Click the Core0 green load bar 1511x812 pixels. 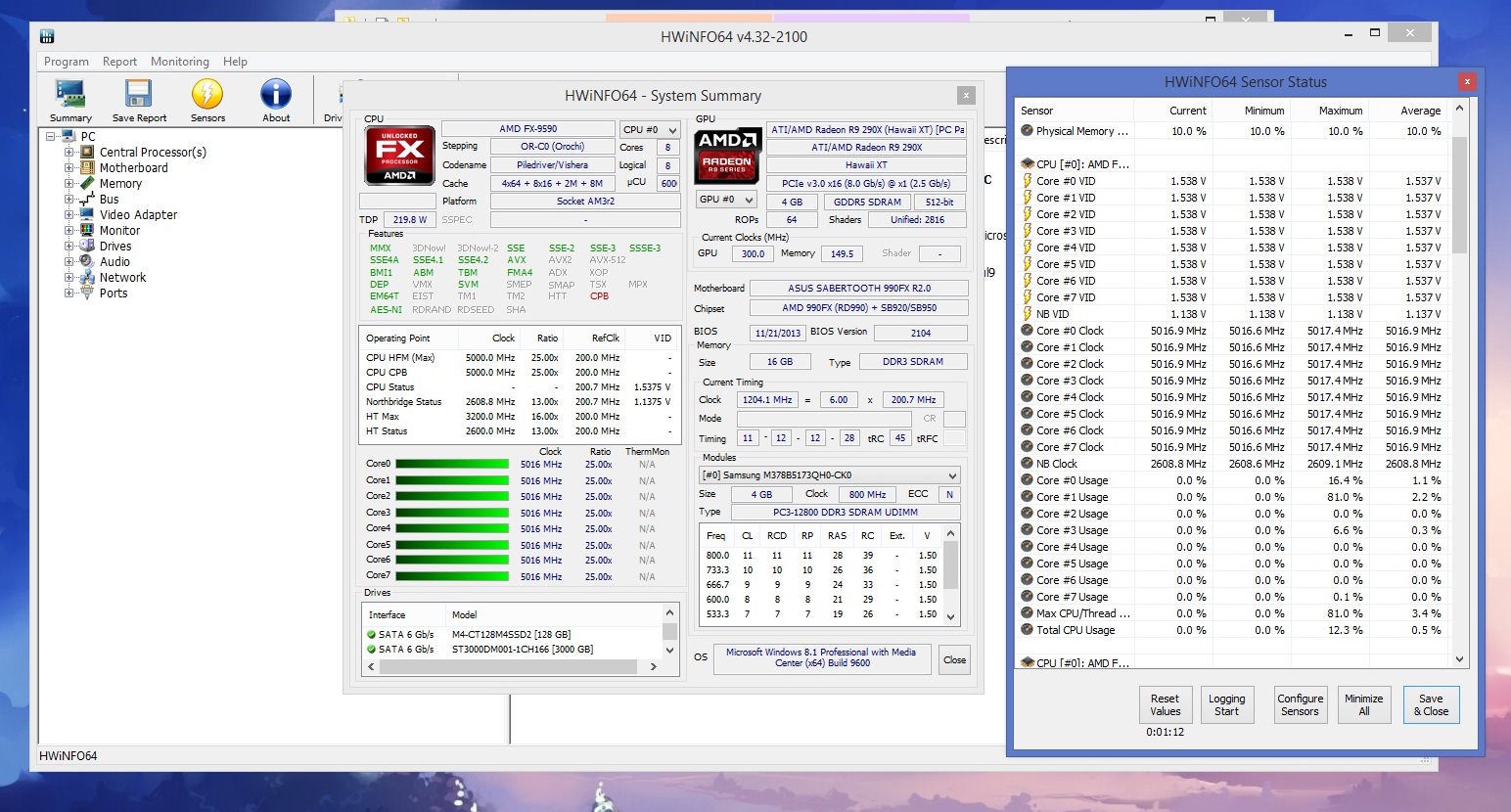tap(451, 465)
